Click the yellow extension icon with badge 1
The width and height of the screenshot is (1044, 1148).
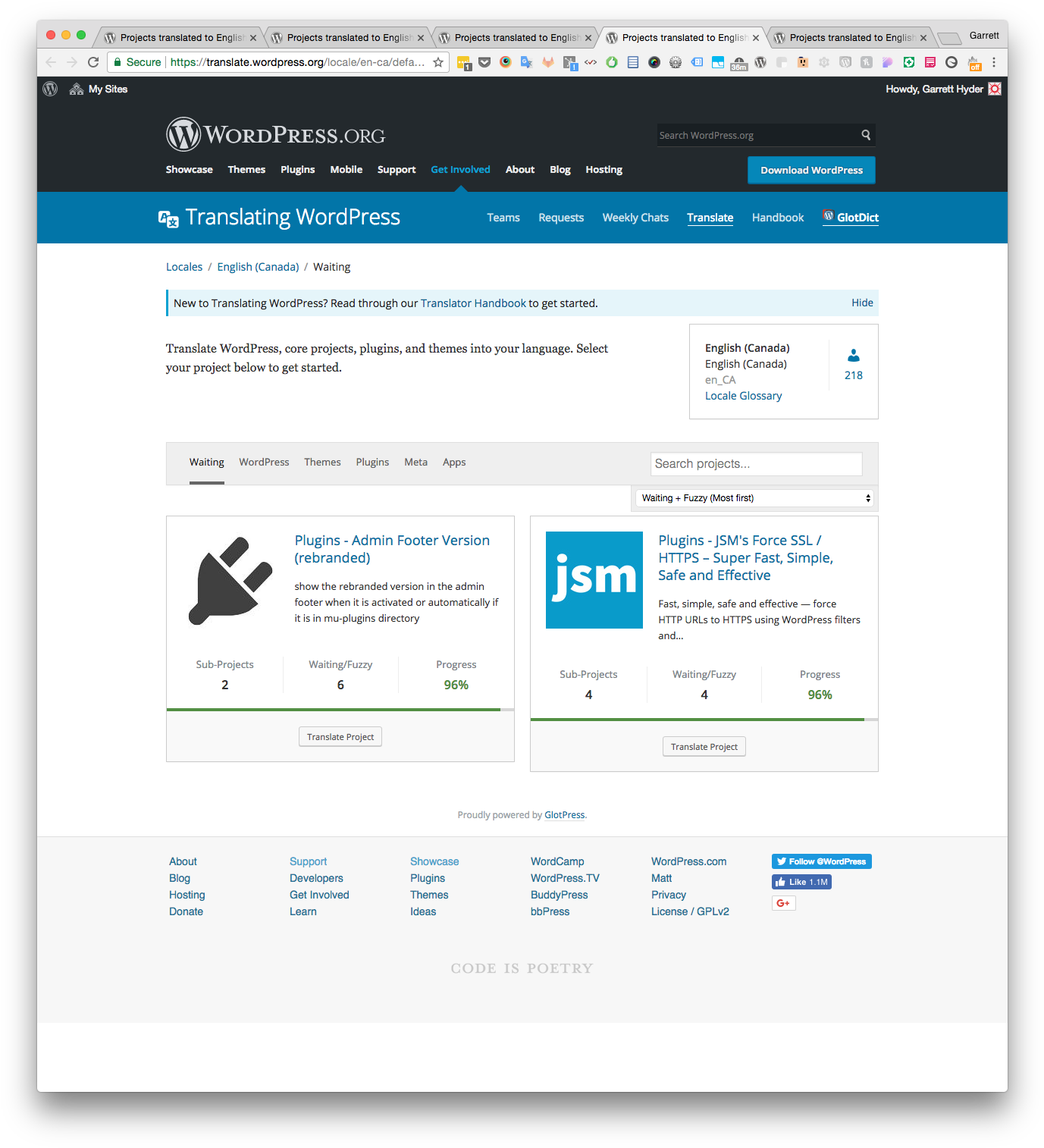click(464, 63)
